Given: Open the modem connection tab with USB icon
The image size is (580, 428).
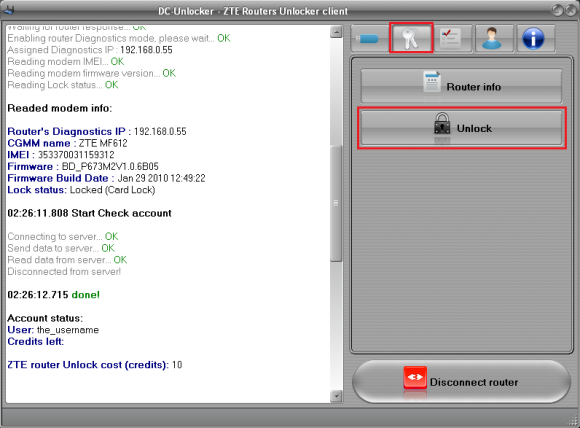Looking at the screenshot, I should pyautogui.click(x=369, y=38).
